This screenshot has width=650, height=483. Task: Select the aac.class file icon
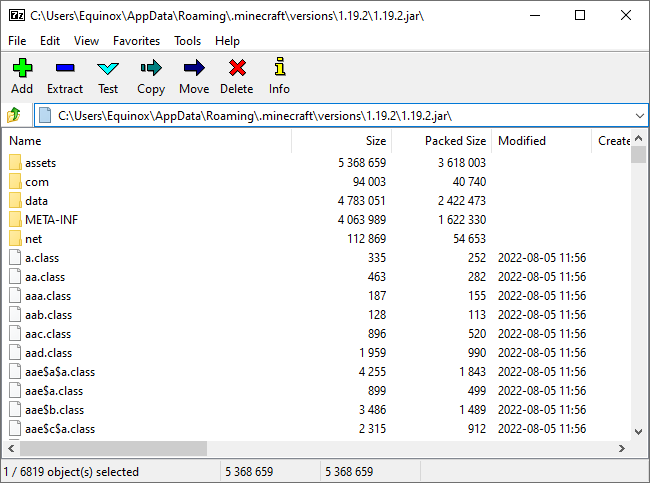[x=15, y=334]
